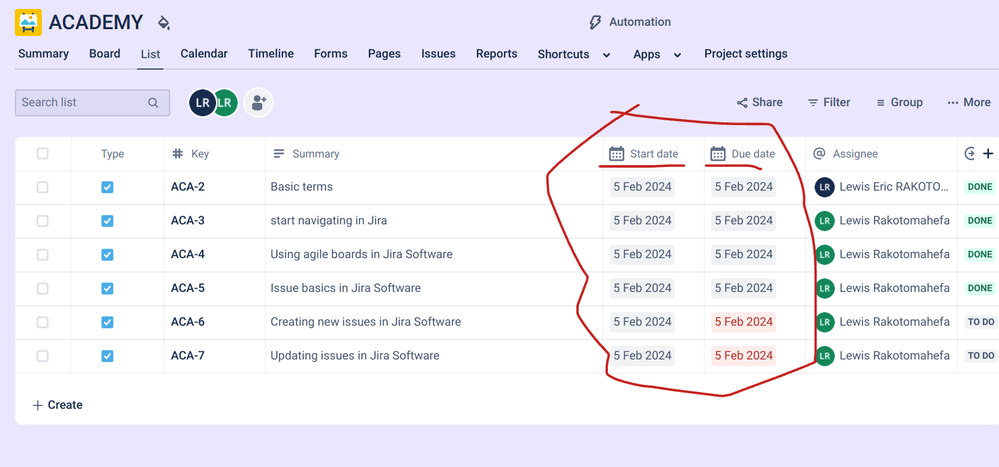
Task: Click the Create button below the list
Action: pos(57,405)
